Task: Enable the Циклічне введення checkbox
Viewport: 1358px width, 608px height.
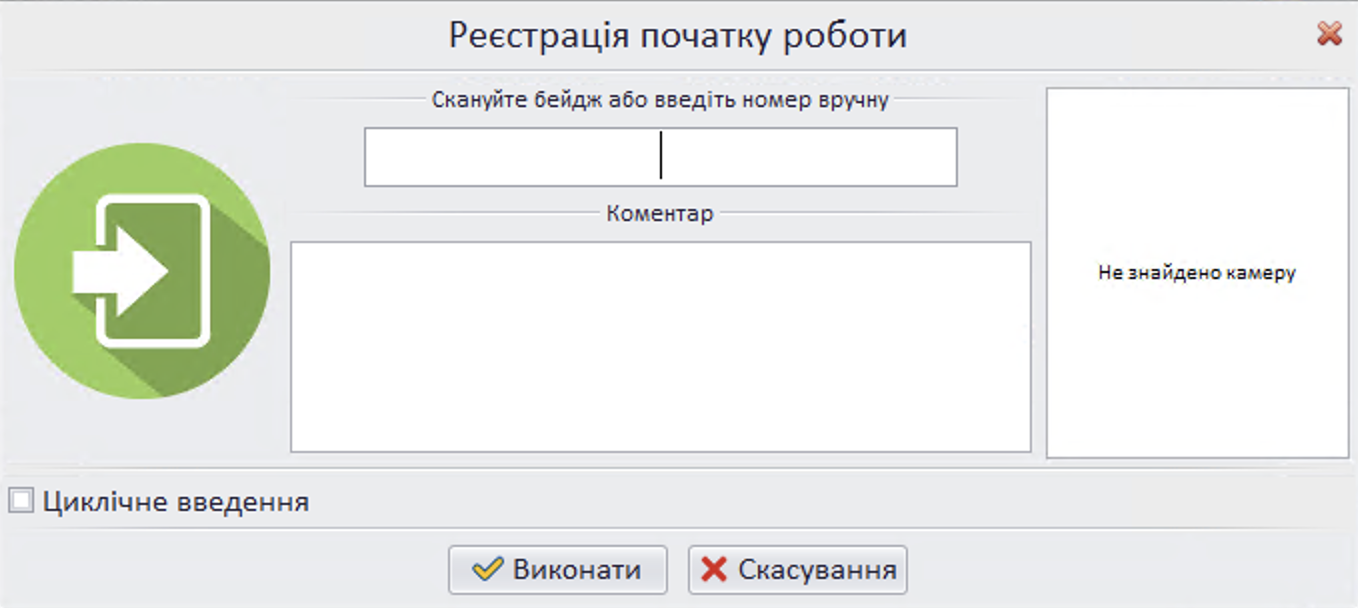Action: [x=21, y=501]
